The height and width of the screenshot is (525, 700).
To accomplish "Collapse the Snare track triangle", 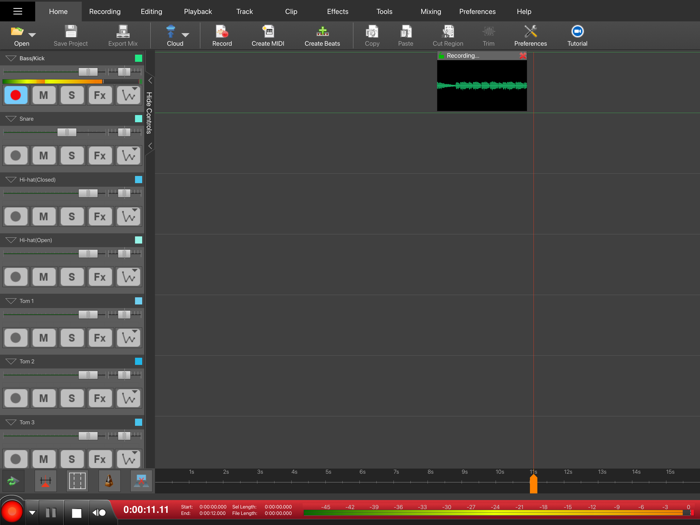I will (11, 119).
